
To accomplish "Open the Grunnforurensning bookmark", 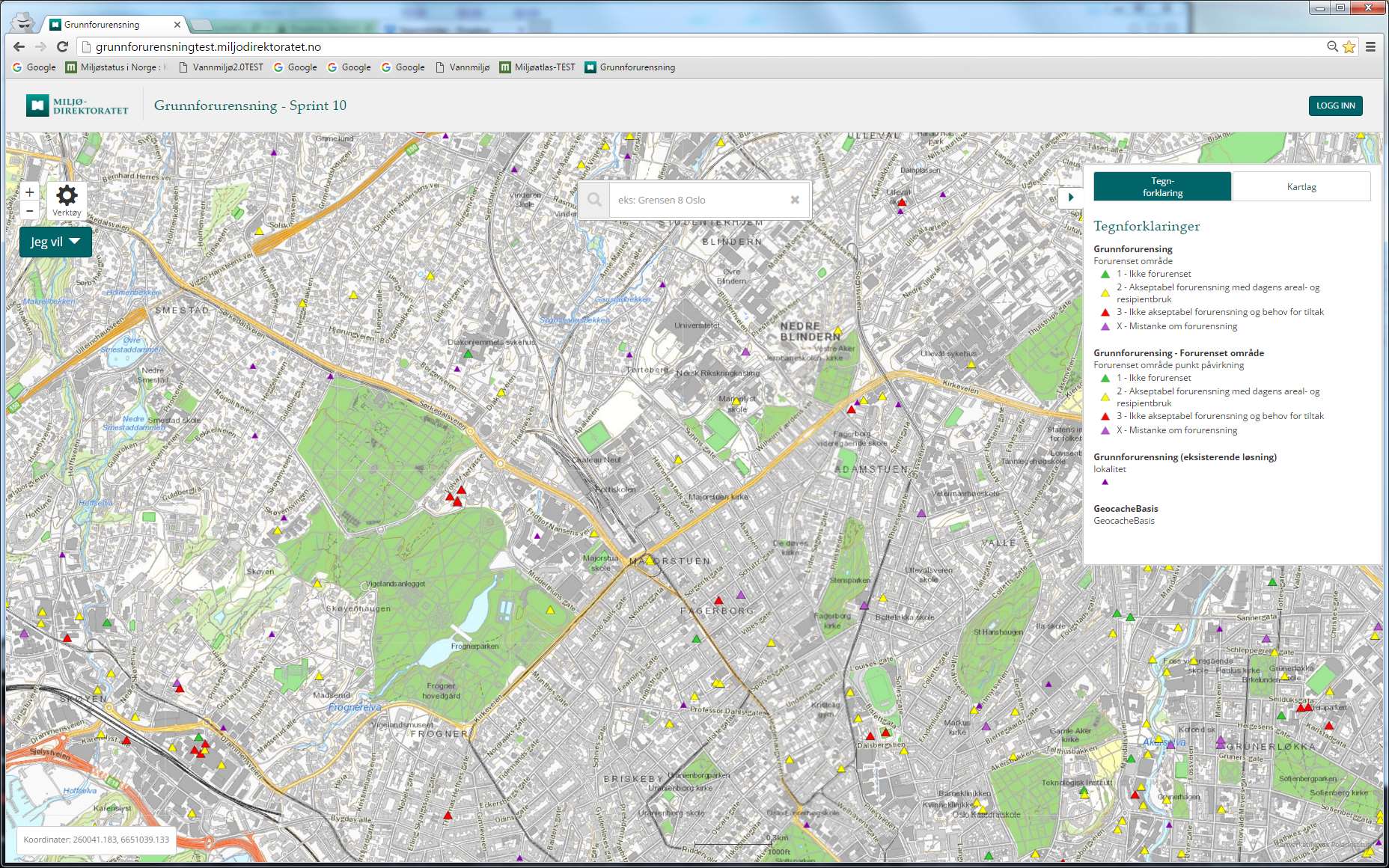I will (x=630, y=67).
